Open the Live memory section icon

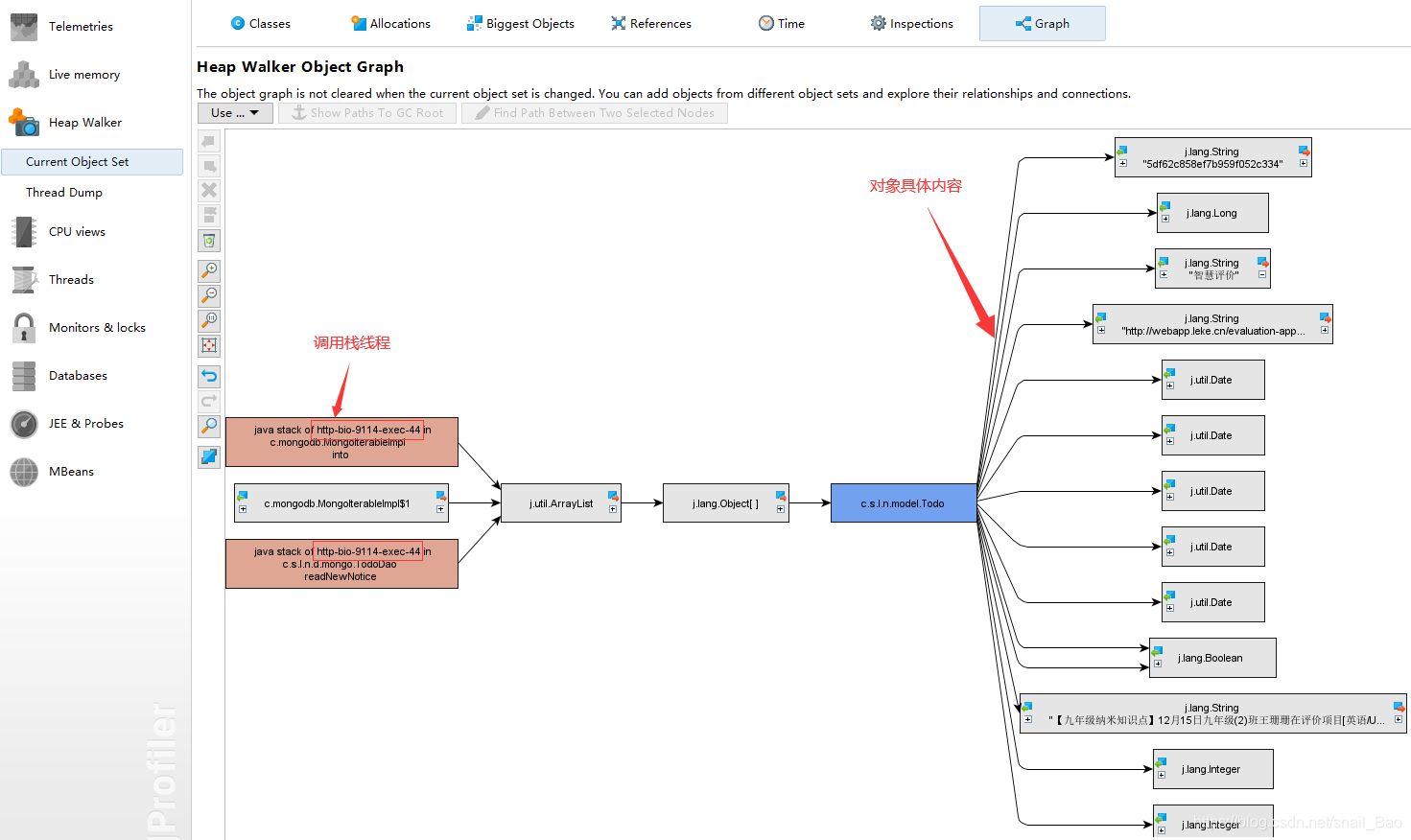click(x=24, y=75)
